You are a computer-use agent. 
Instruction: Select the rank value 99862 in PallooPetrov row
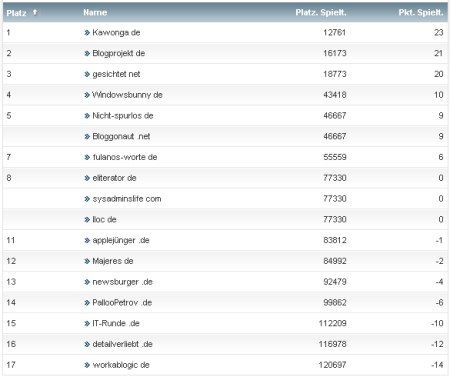[x=335, y=303]
